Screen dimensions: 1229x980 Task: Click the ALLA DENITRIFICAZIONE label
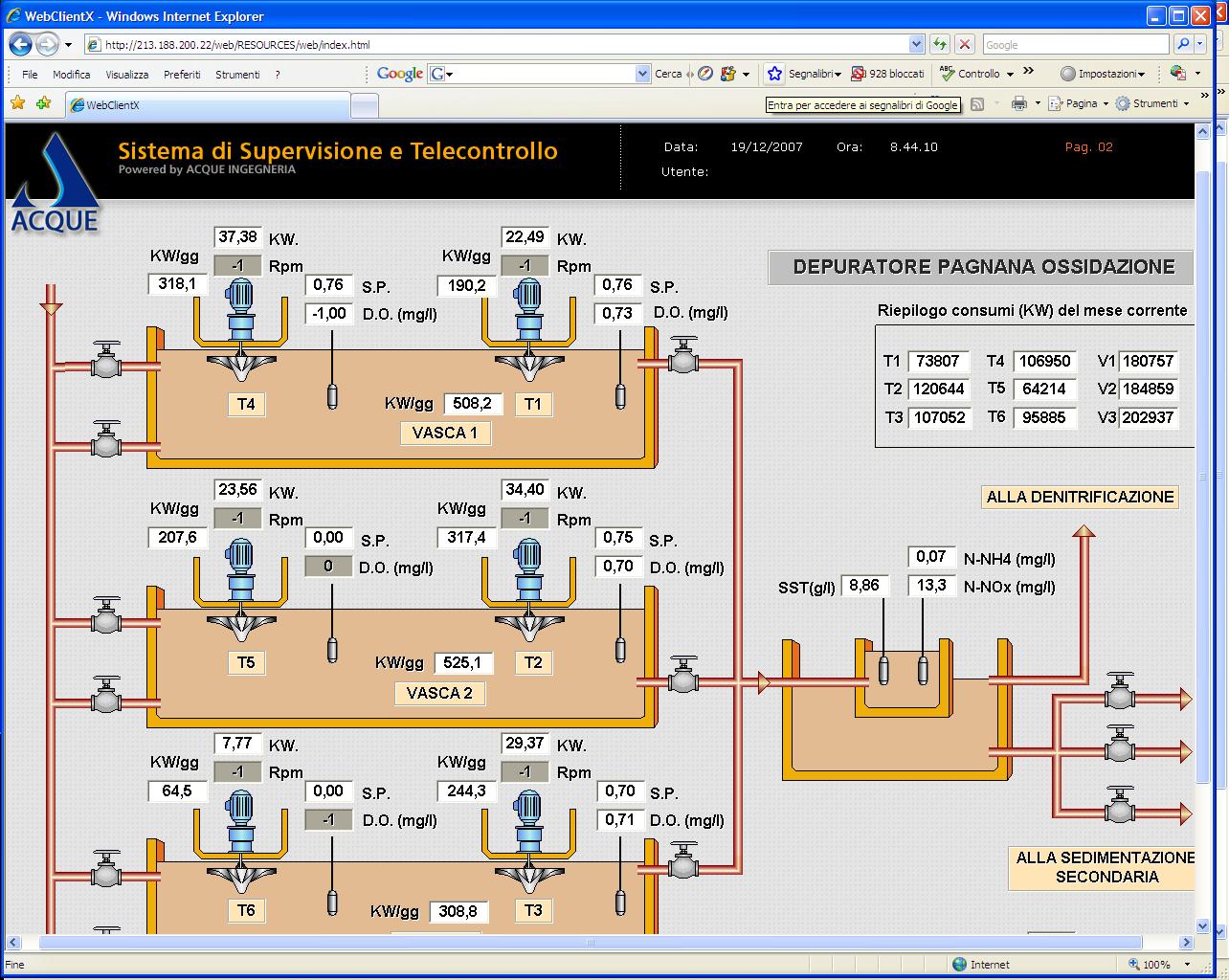pos(1081,497)
